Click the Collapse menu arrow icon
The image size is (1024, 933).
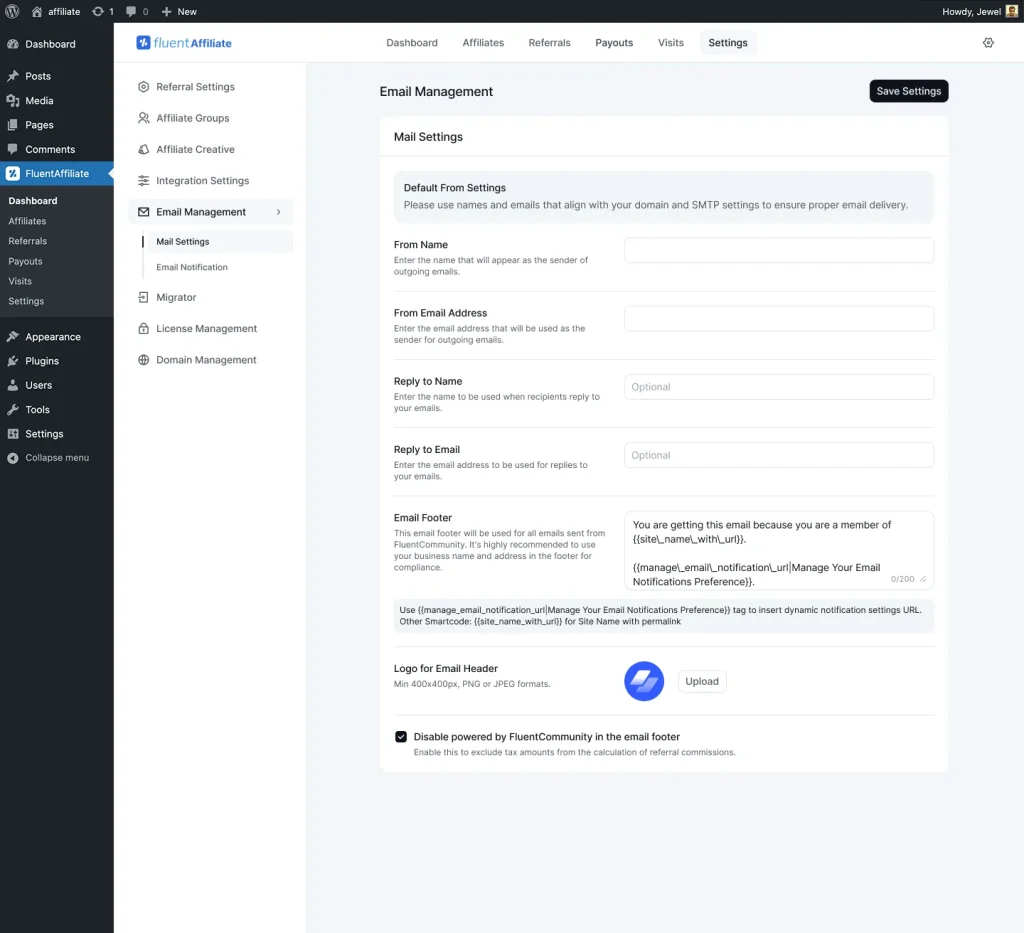[x=13, y=458]
